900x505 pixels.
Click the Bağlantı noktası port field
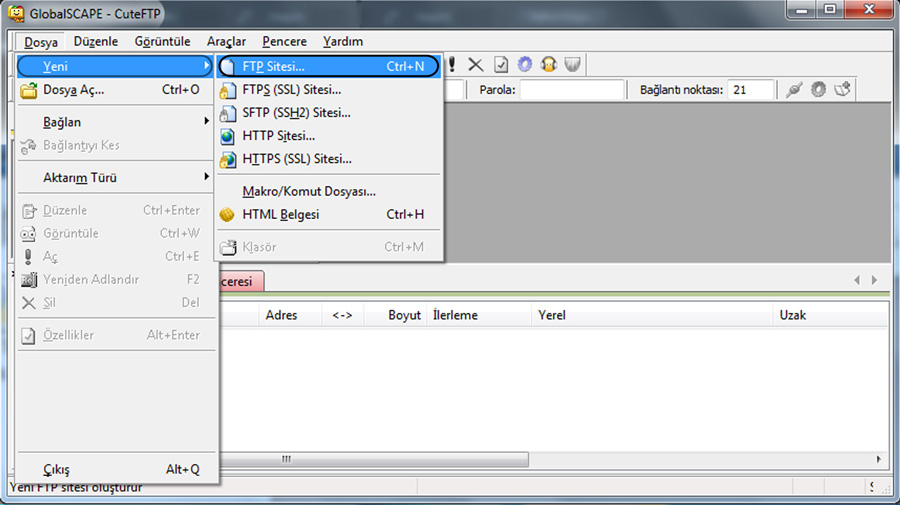(x=750, y=90)
